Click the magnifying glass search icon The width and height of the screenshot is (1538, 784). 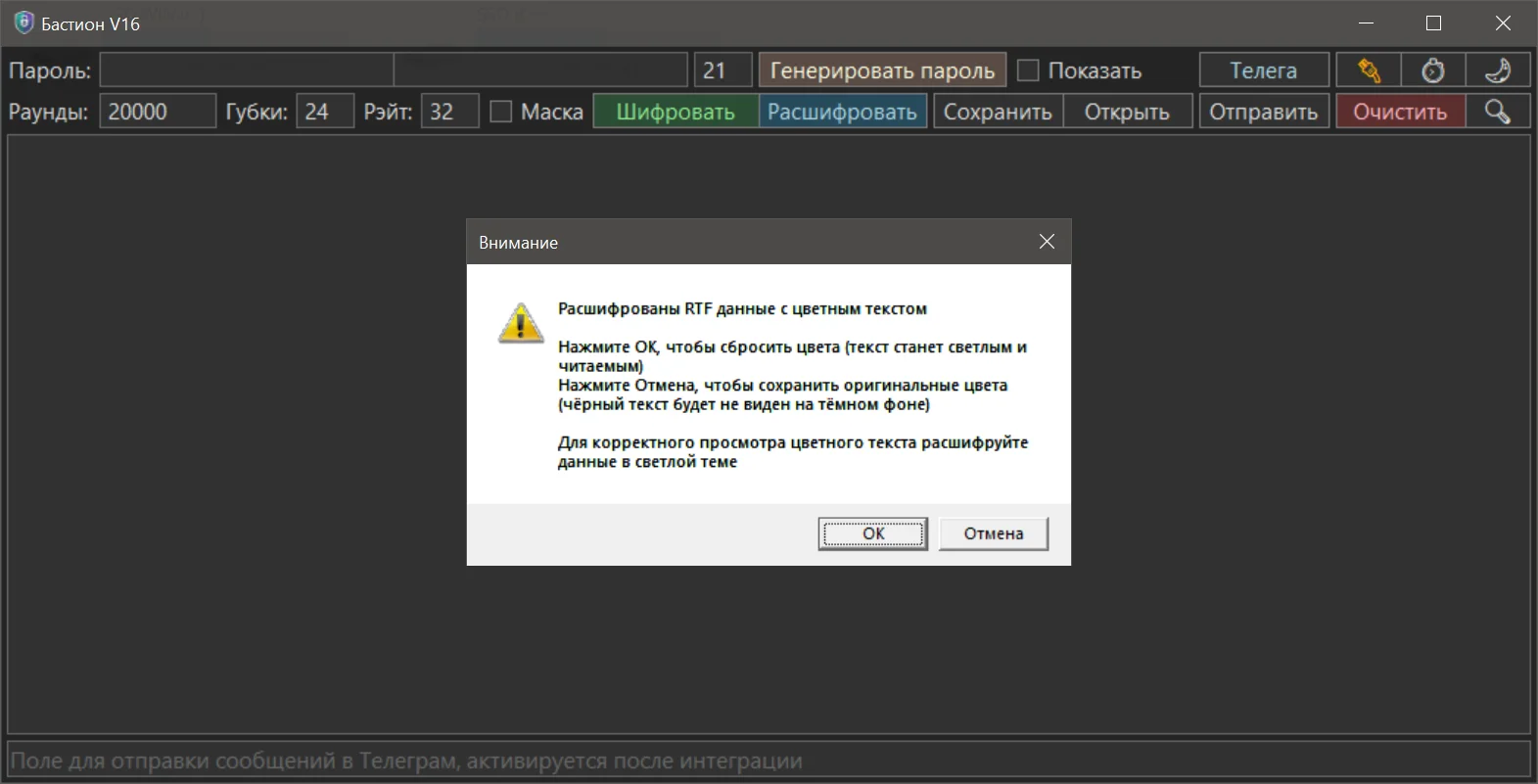1497,112
